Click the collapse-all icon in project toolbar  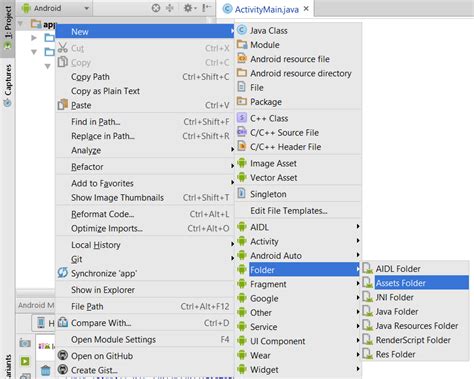pyautogui.click(x=170, y=8)
